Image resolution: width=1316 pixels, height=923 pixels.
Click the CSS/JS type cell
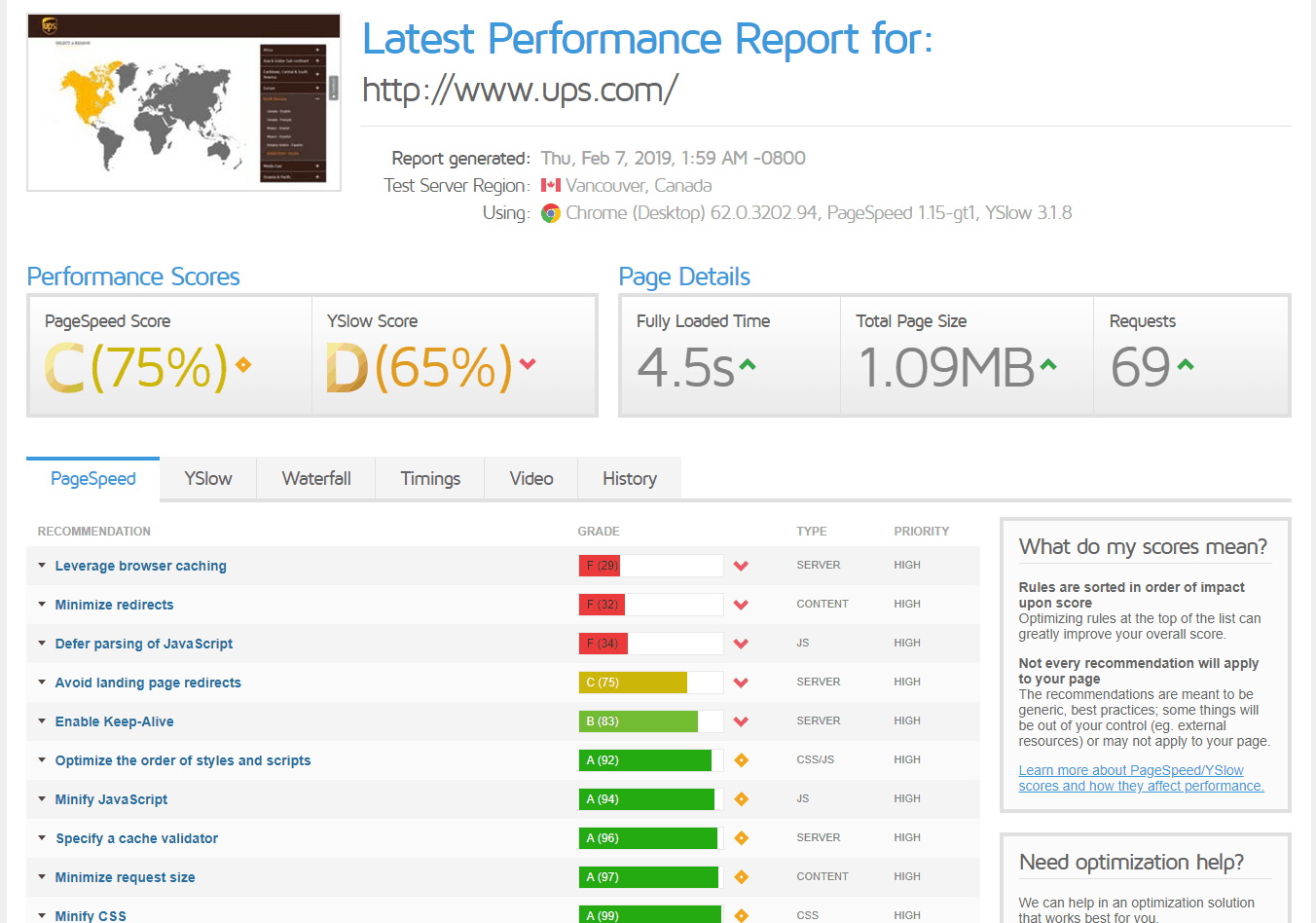click(x=816, y=759)
